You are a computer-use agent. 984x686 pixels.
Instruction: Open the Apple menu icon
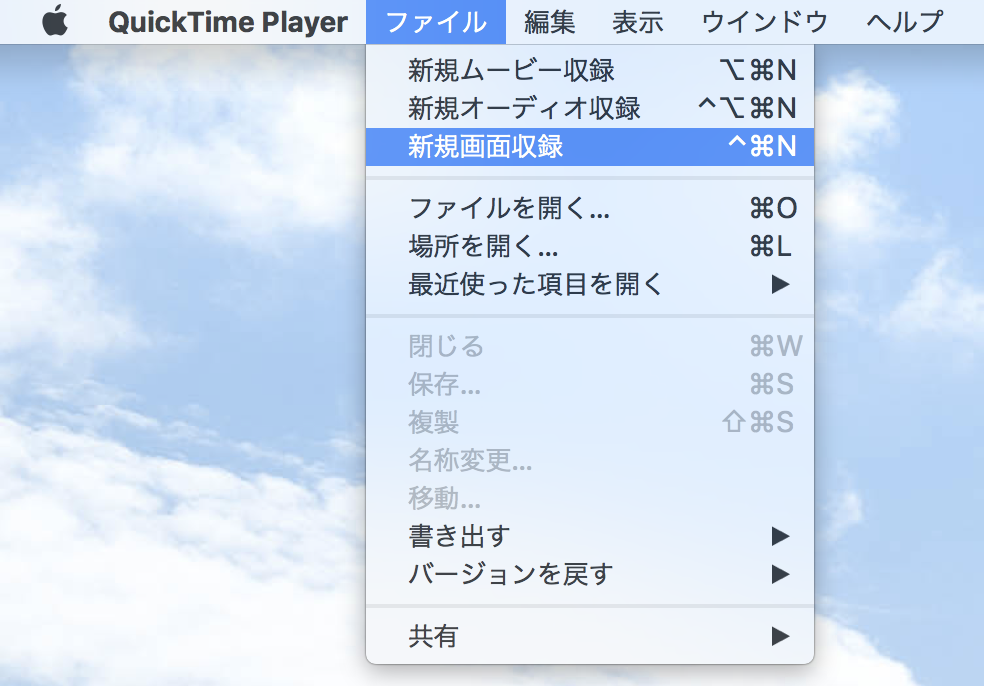coord(55,21)
